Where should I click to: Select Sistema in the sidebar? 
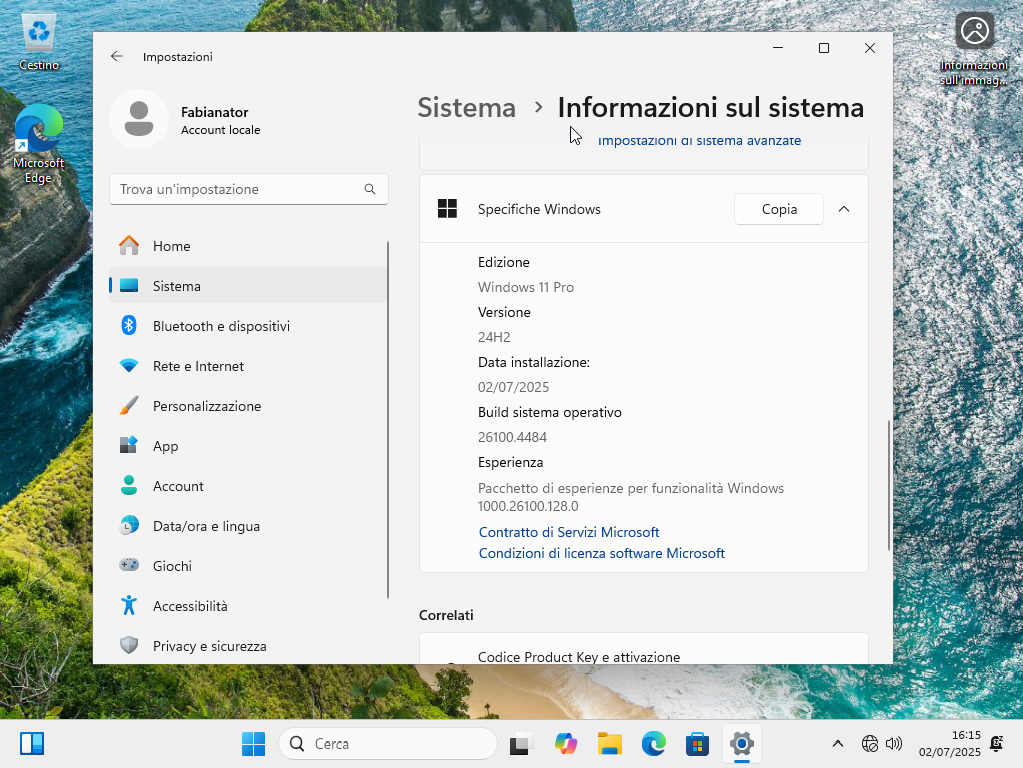(x=248, y=286)
